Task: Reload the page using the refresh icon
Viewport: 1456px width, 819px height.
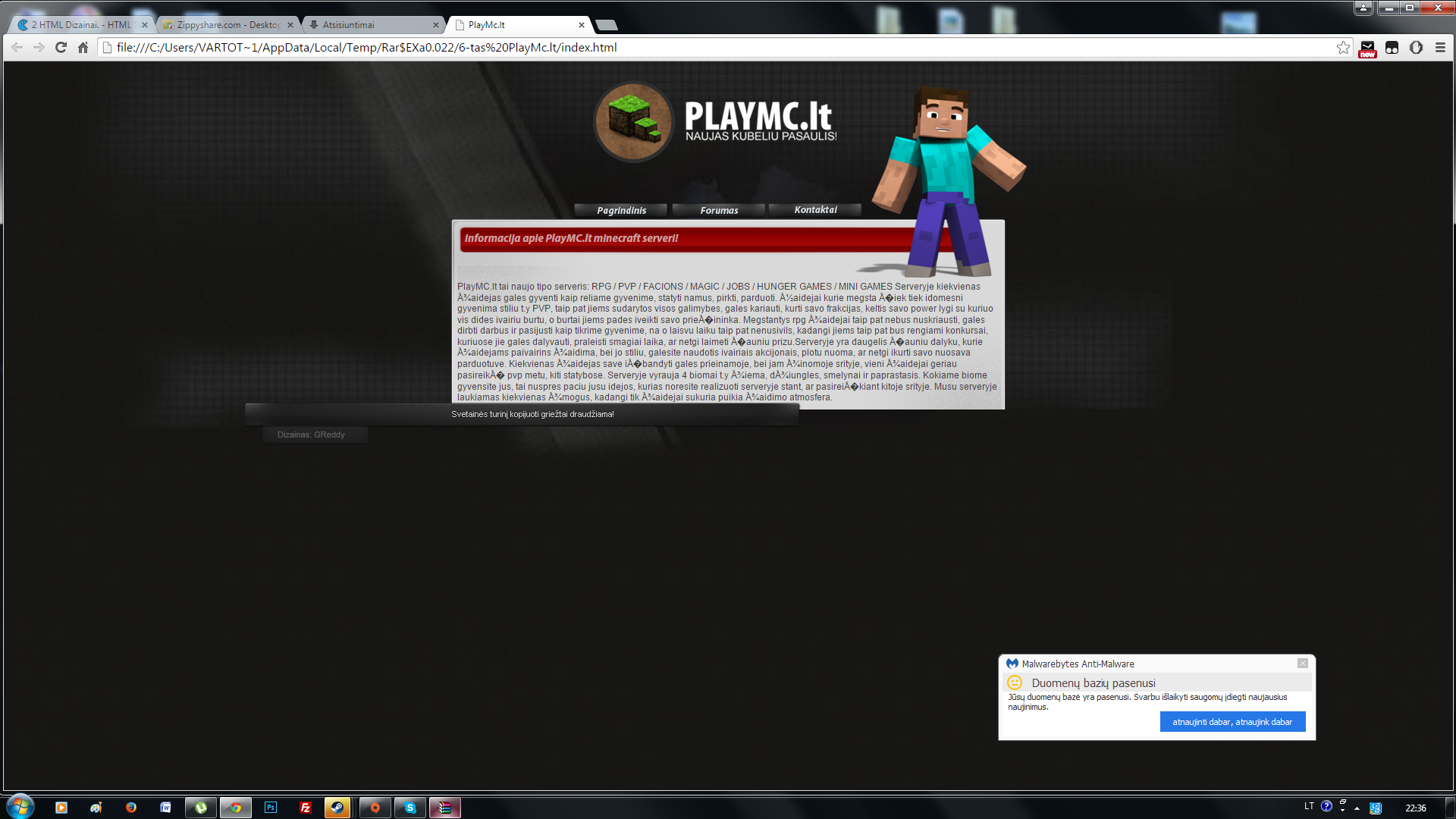Action: pyautogui.click(x=61, y=48)
